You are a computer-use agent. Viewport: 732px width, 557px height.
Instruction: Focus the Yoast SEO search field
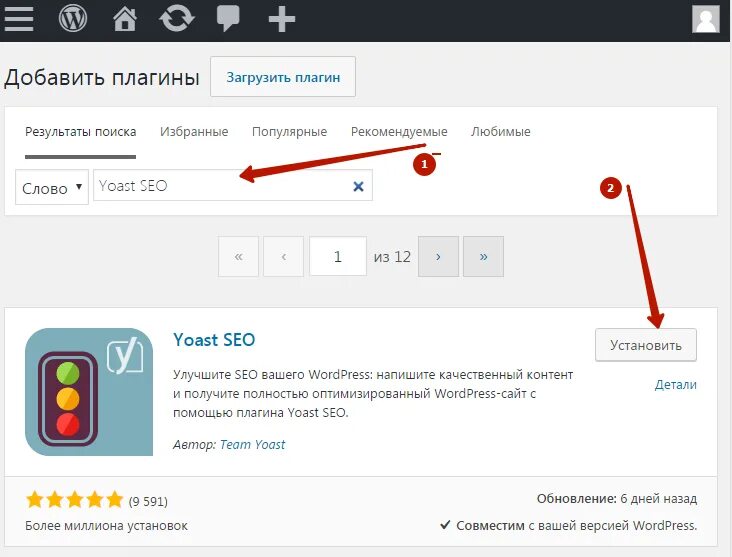[x=233, y=185]
